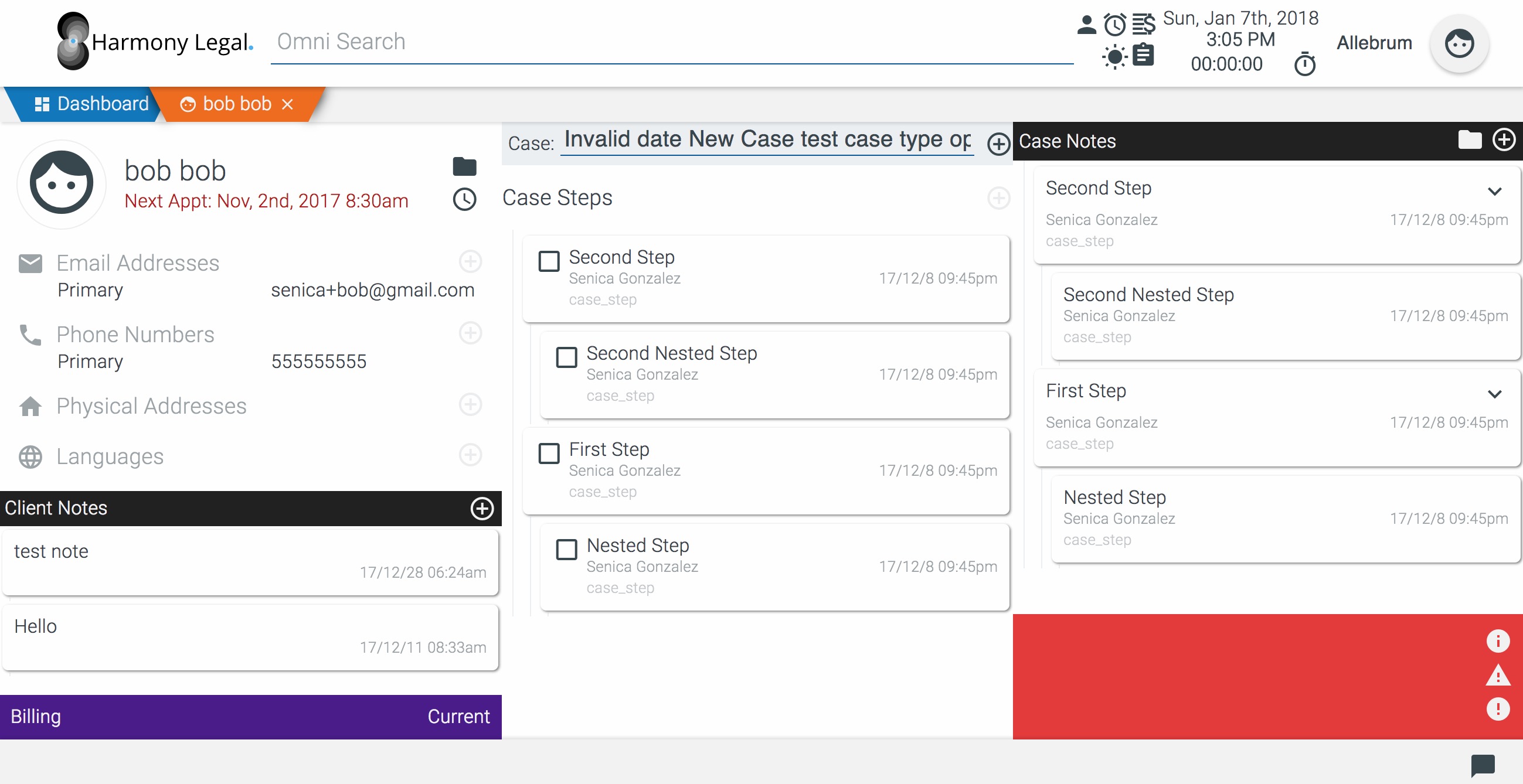Click the stopwatch timer icon in header
The image size is (1523, 784).
[x=1305, y=64]
